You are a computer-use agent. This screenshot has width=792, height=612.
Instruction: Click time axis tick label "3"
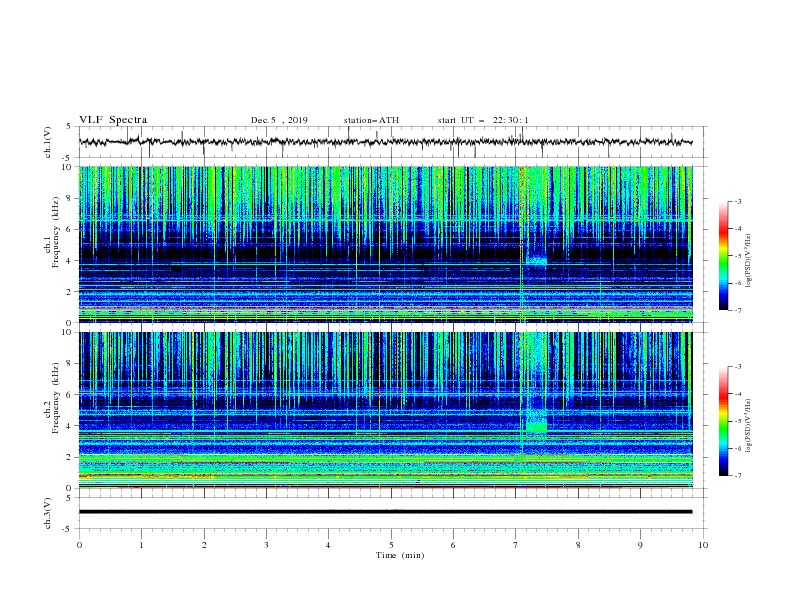[266, 545]
